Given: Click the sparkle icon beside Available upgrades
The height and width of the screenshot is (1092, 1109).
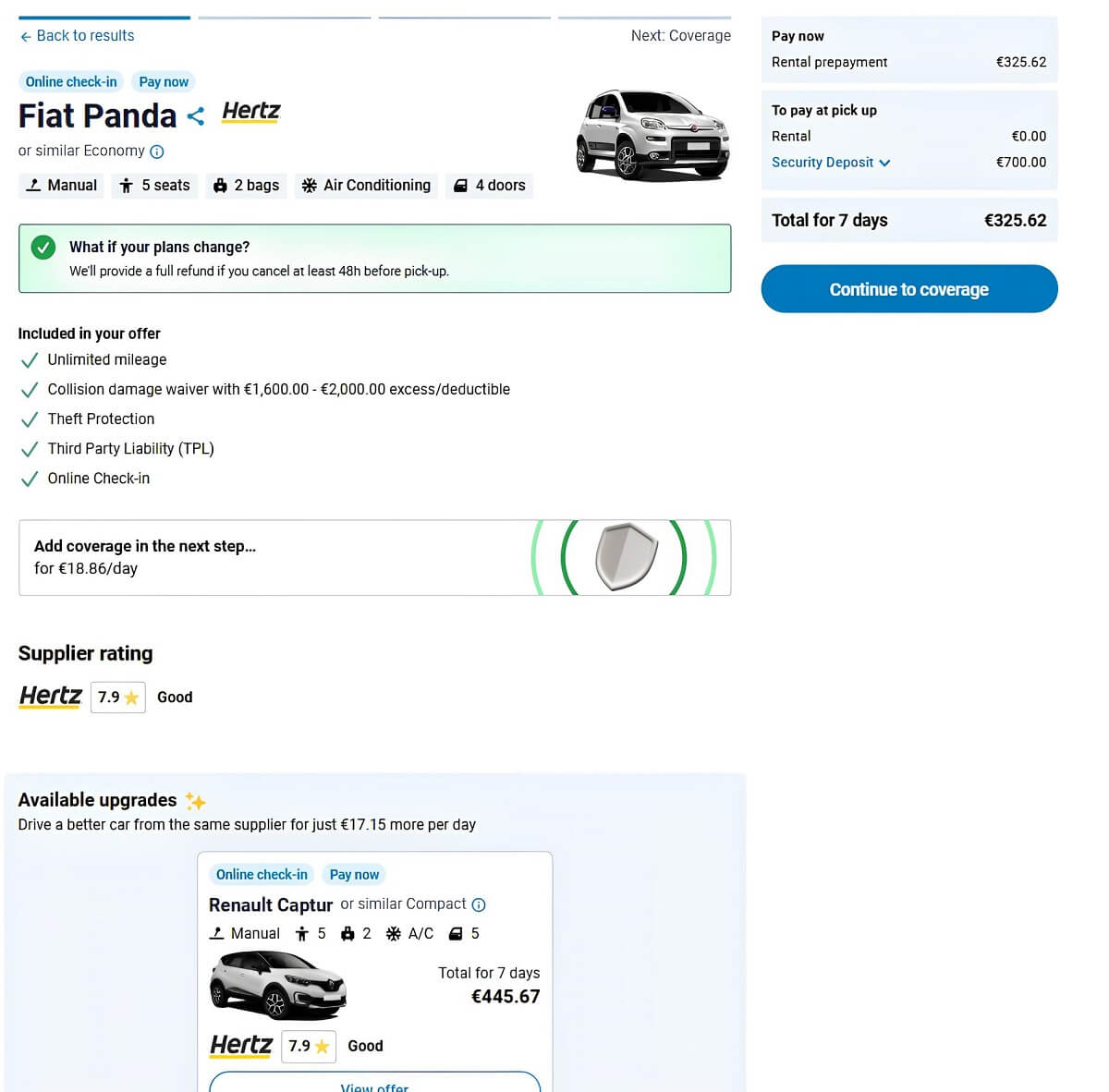Looking at the screenshot, I should pos(195,800).
